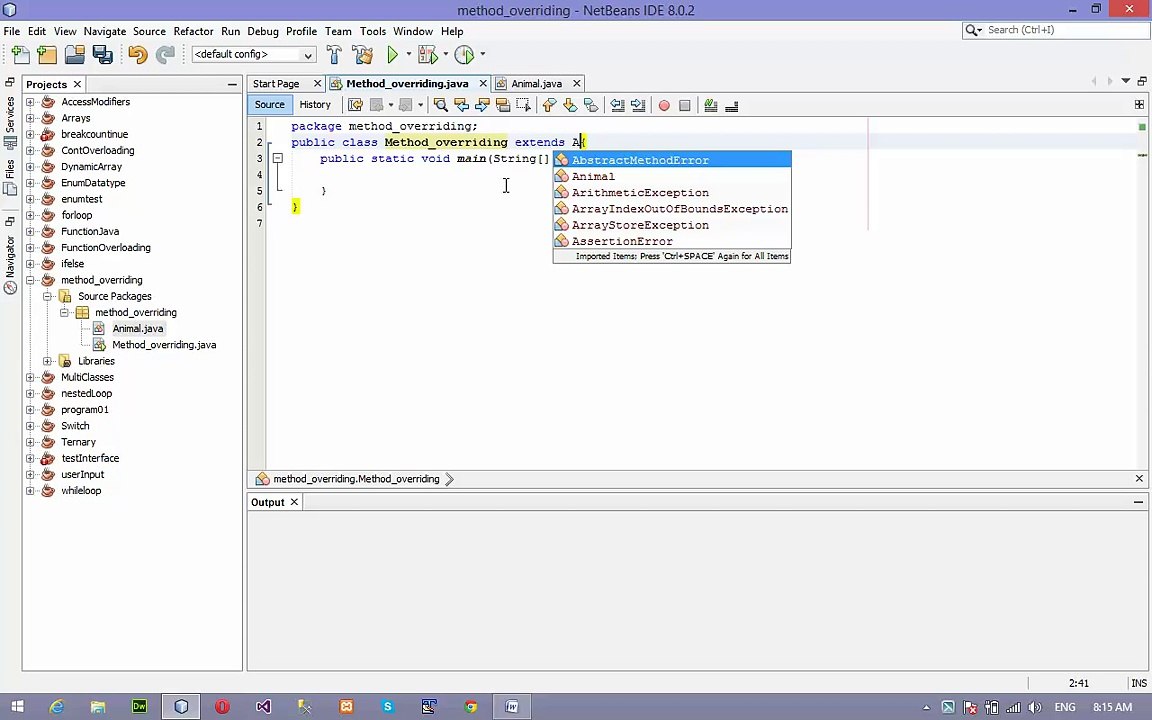1152x720 pixels.
Task: Click the Clean and Build icon
Action: 362,54
